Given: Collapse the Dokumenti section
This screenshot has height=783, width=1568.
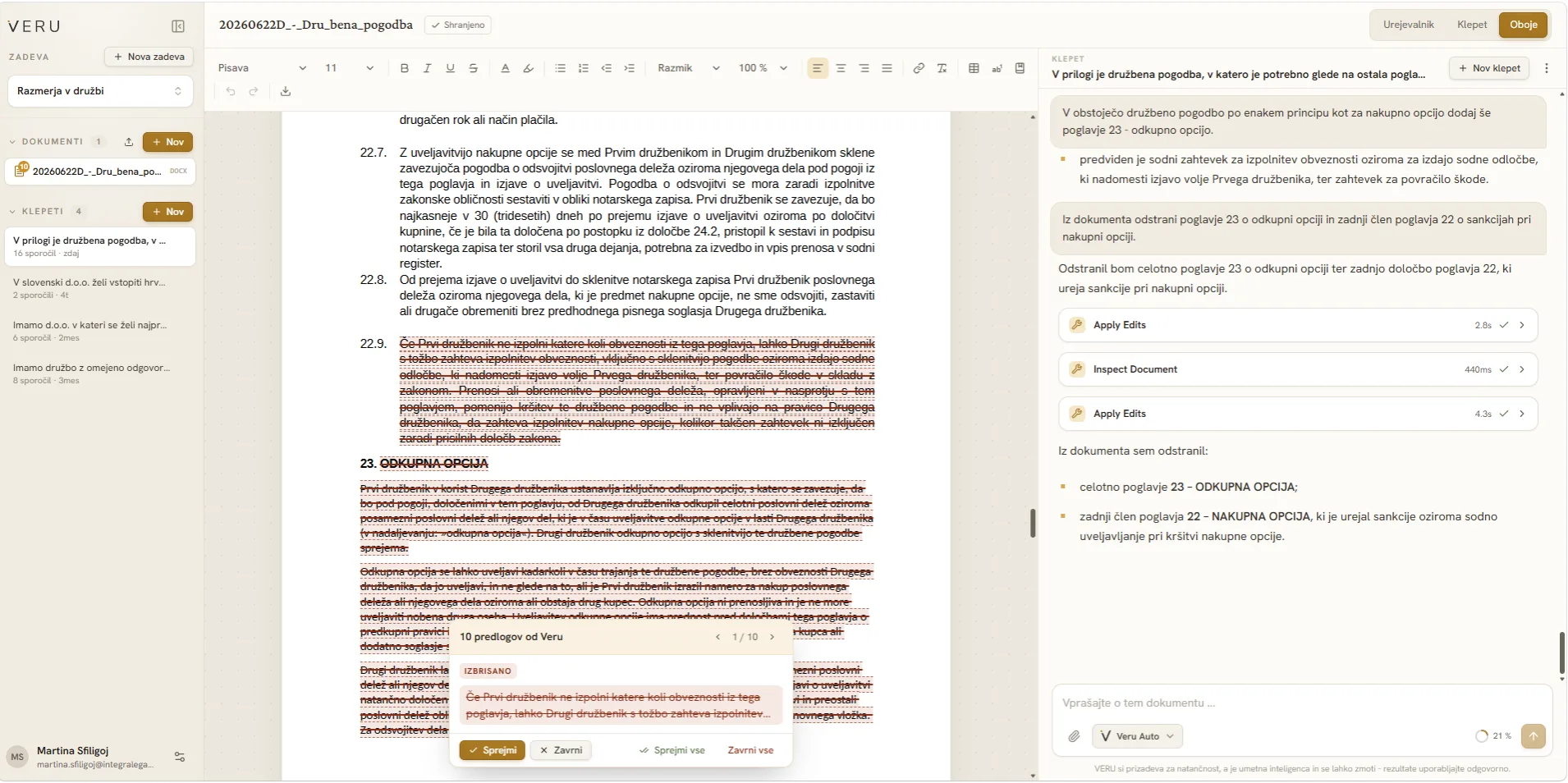Looking at the screenshot, I should pos(12,142).
